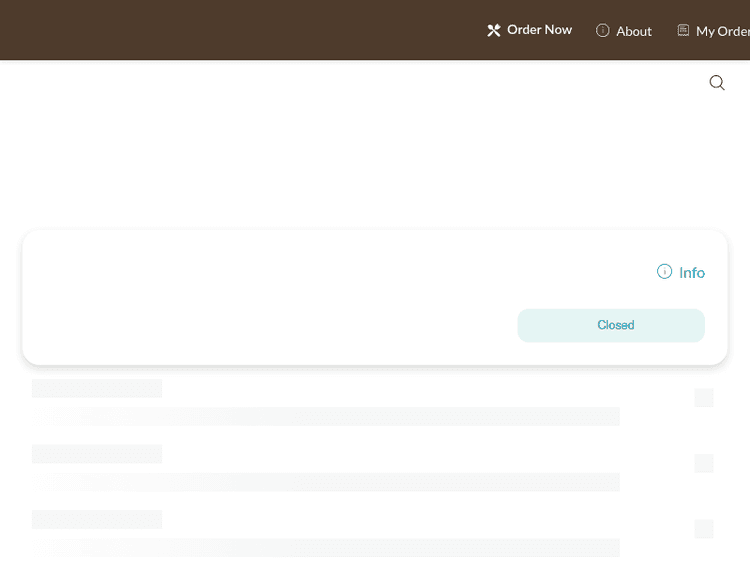Click the About circle info icon

pyautogui.click(x=603, y=31)
